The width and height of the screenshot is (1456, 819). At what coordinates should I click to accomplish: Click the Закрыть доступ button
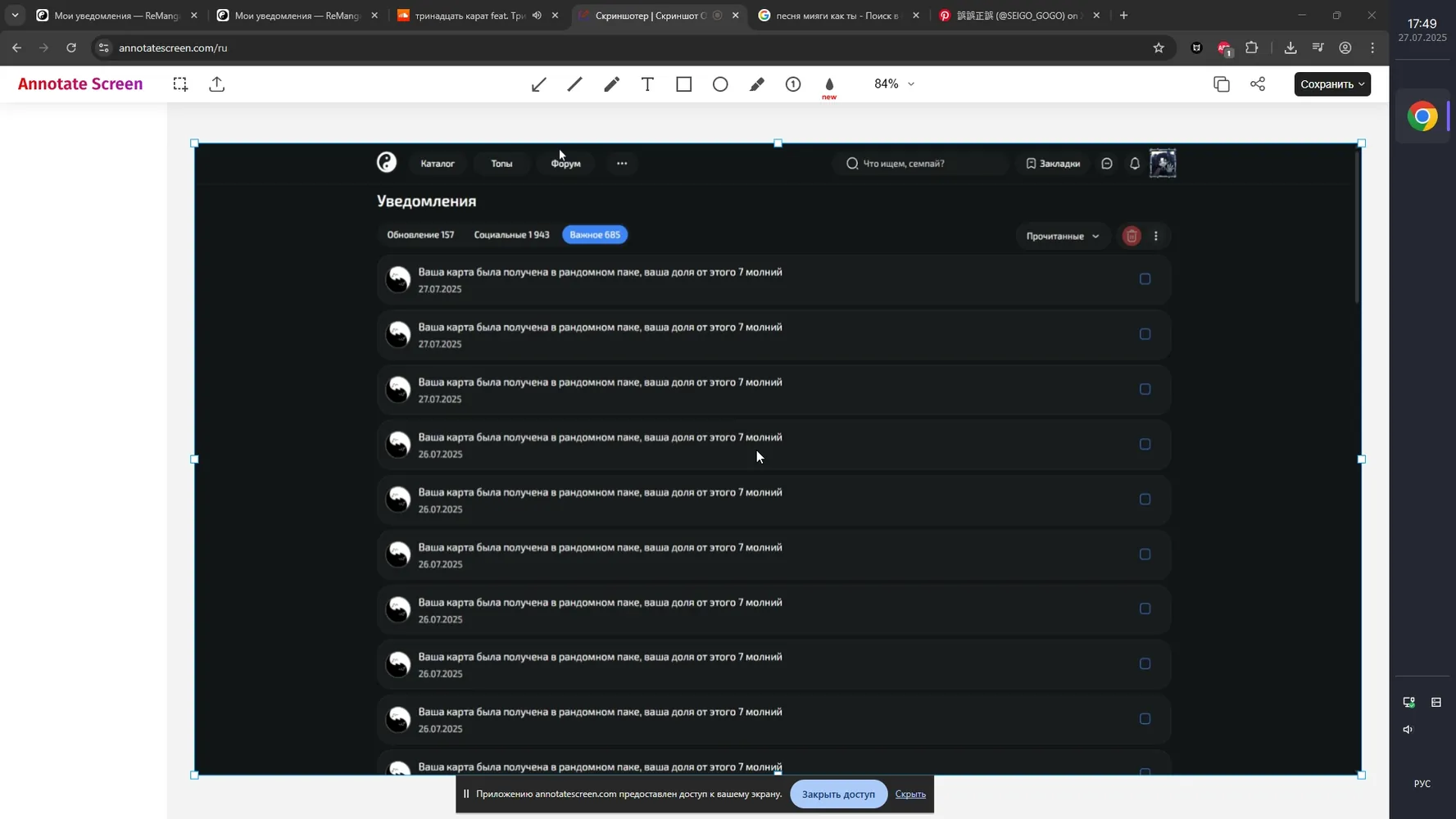pyautogui.click(x=838, y=794)
